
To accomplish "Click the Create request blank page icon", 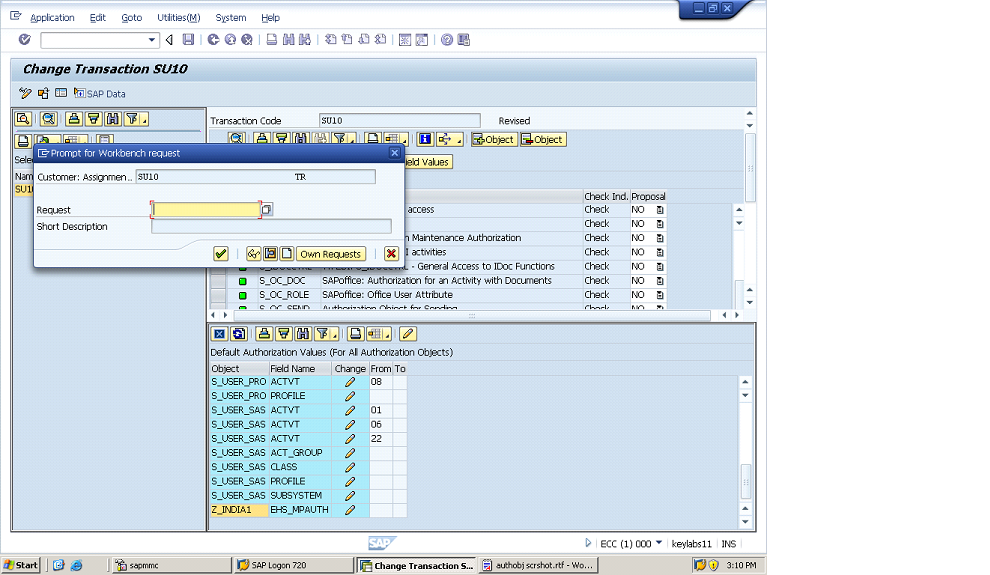I will [287, 254].
